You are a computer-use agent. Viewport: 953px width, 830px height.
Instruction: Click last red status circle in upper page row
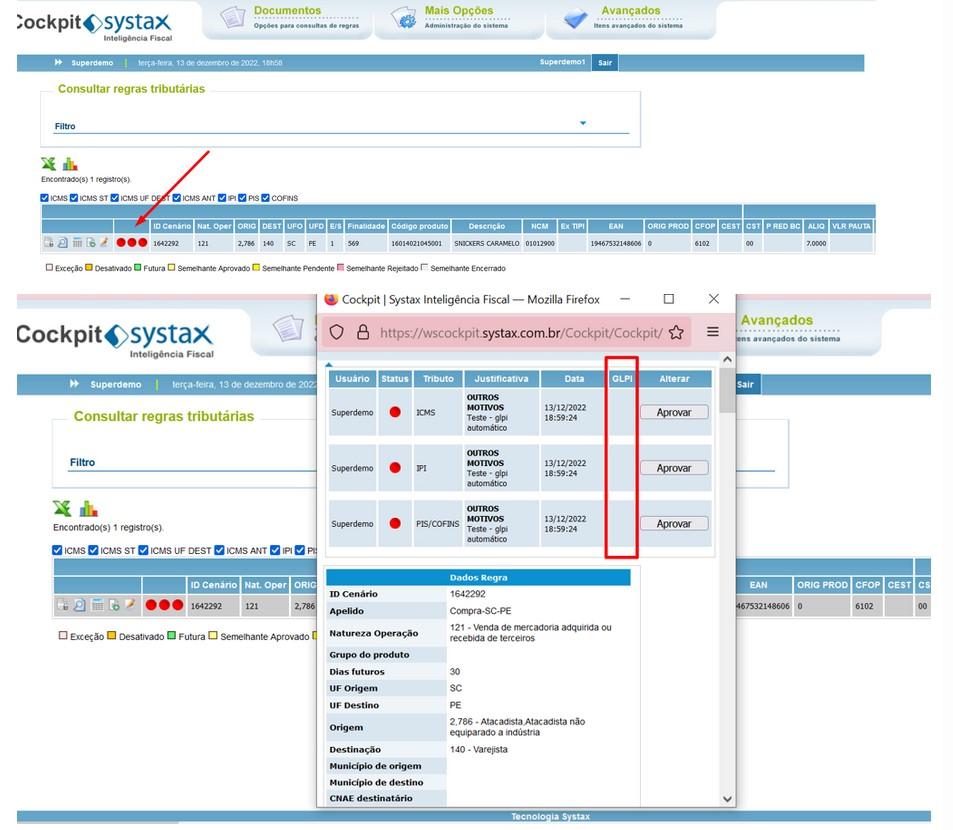click(x=143, y=242)
